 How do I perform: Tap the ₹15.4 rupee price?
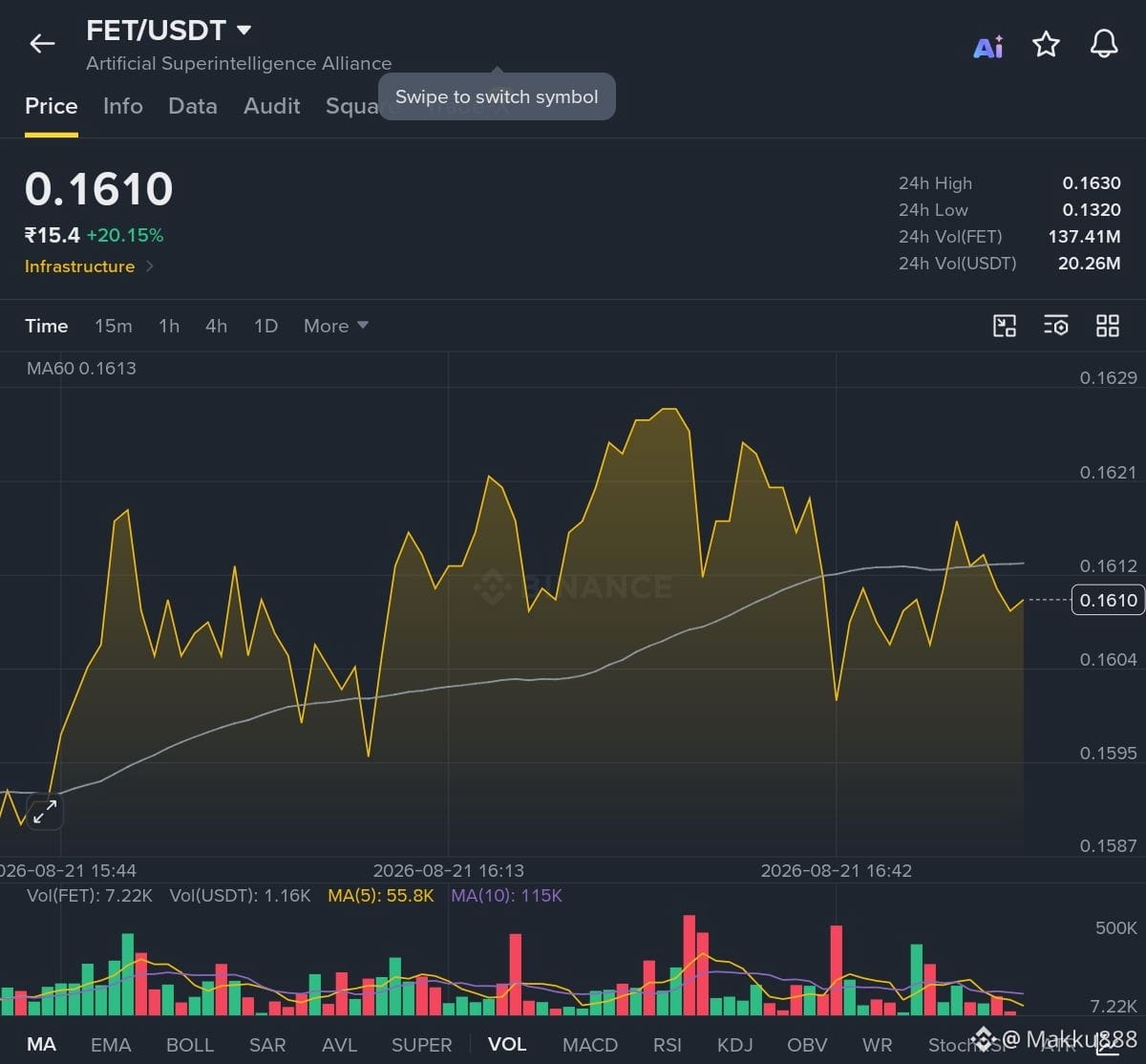(52, 235)
